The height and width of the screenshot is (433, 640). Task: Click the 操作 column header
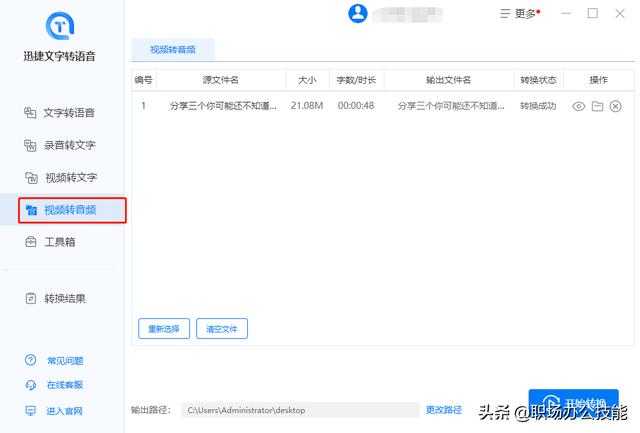[x=598, y=80]
